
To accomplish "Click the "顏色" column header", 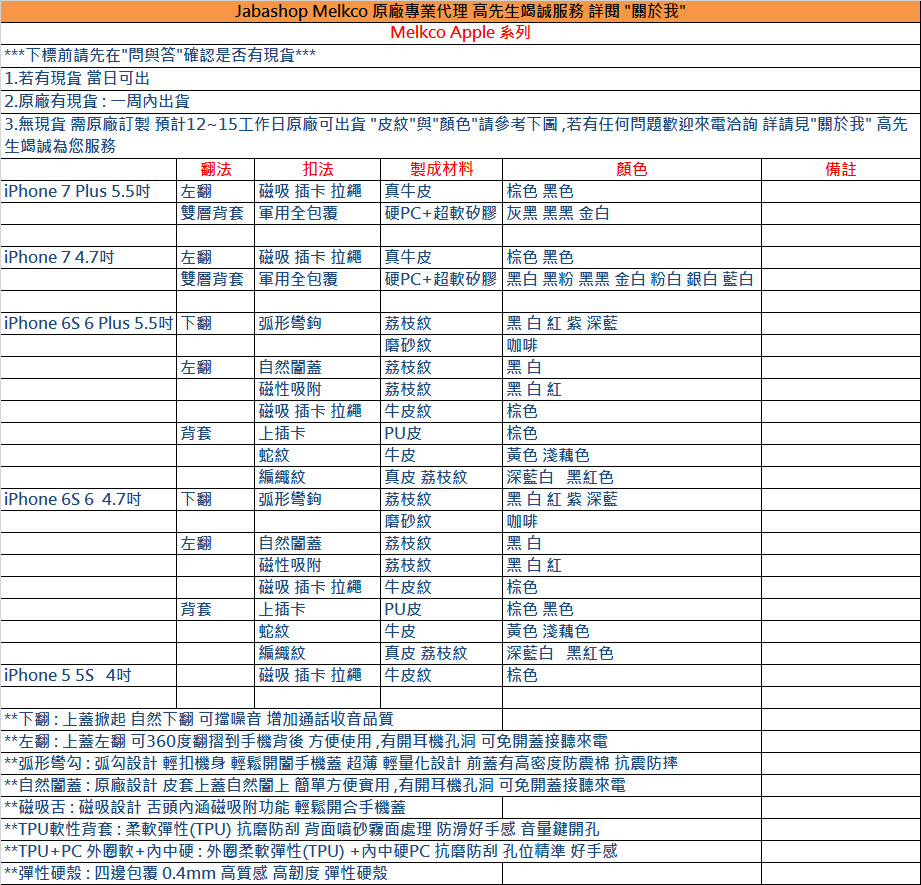I will 632,170.
